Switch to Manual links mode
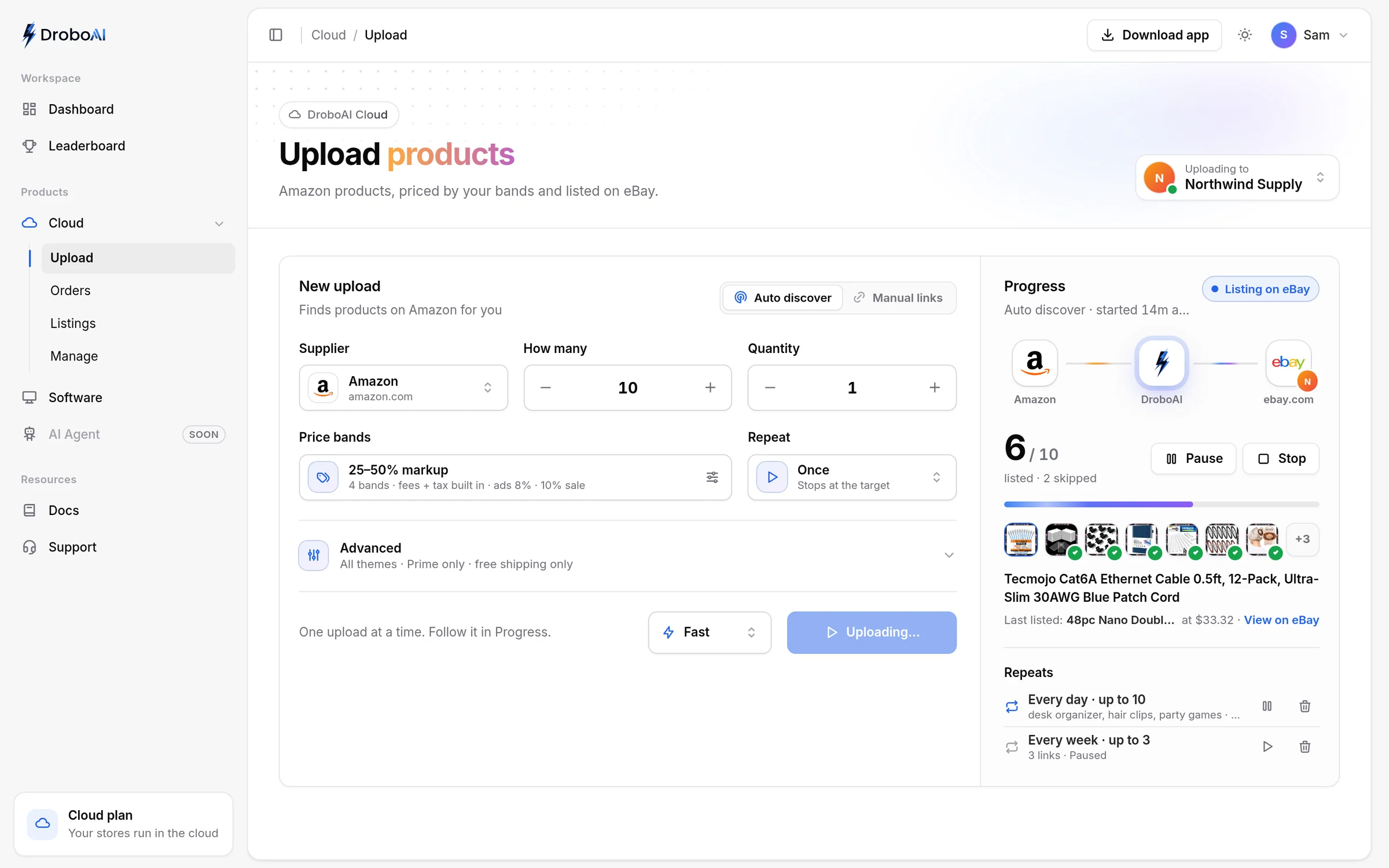The width and height of the screenshot is (1389, 868). pyautogui.click(x=898, y=297)
